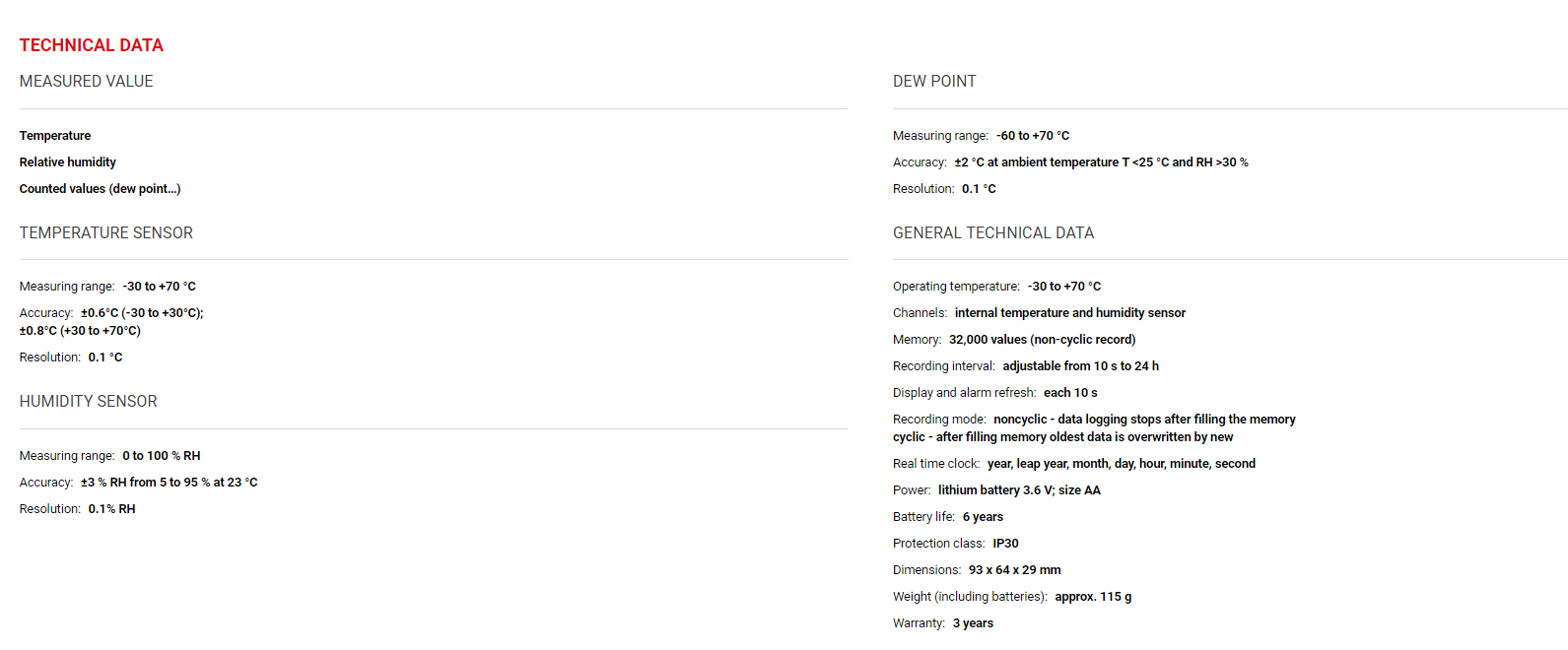Click the TEMPERATURE SENSOR section heading
This screenshot has width=1568, height=650.
coord(105,233)
